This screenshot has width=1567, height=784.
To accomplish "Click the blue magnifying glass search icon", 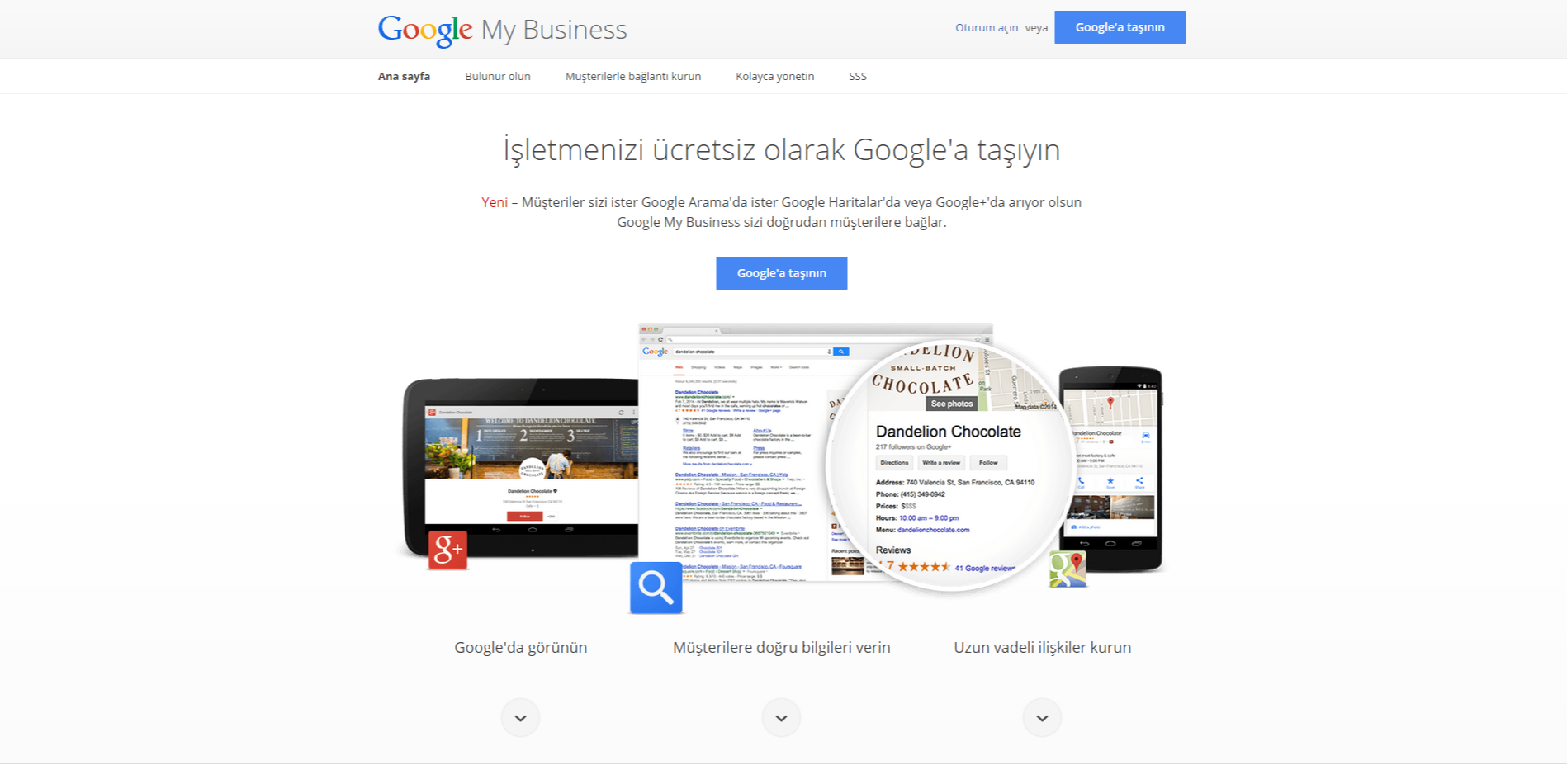I will coord(656,588).
